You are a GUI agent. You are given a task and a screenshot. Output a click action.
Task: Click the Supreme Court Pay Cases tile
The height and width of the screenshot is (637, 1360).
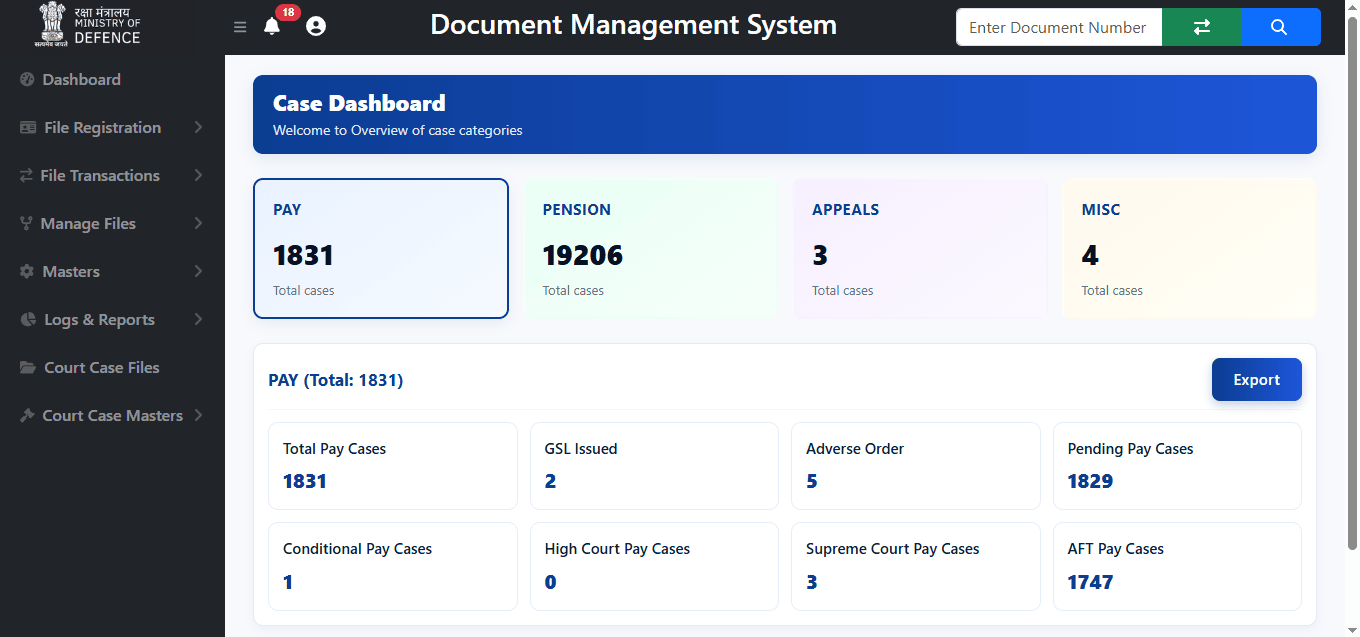916,566
